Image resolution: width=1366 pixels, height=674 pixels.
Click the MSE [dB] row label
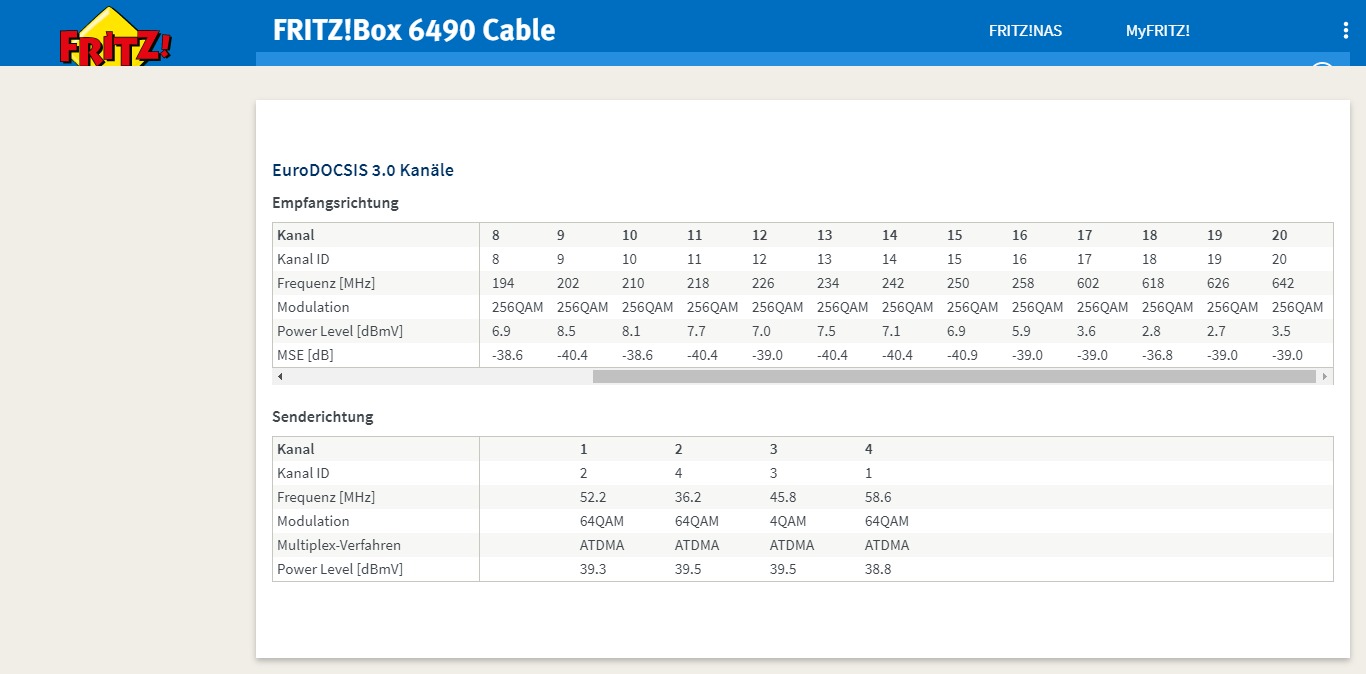[x=305, y=355]
